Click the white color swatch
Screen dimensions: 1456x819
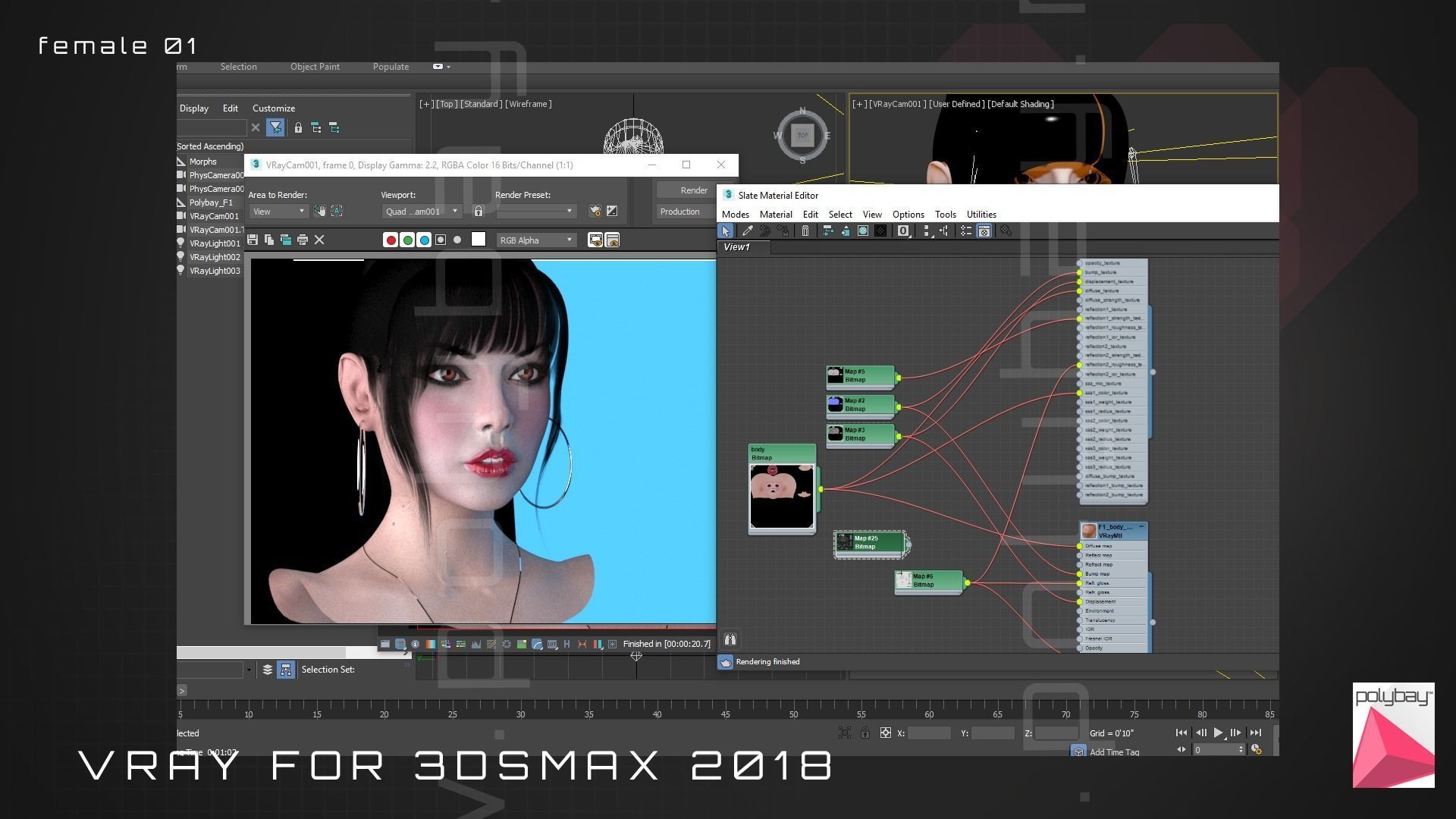(479, 240)
